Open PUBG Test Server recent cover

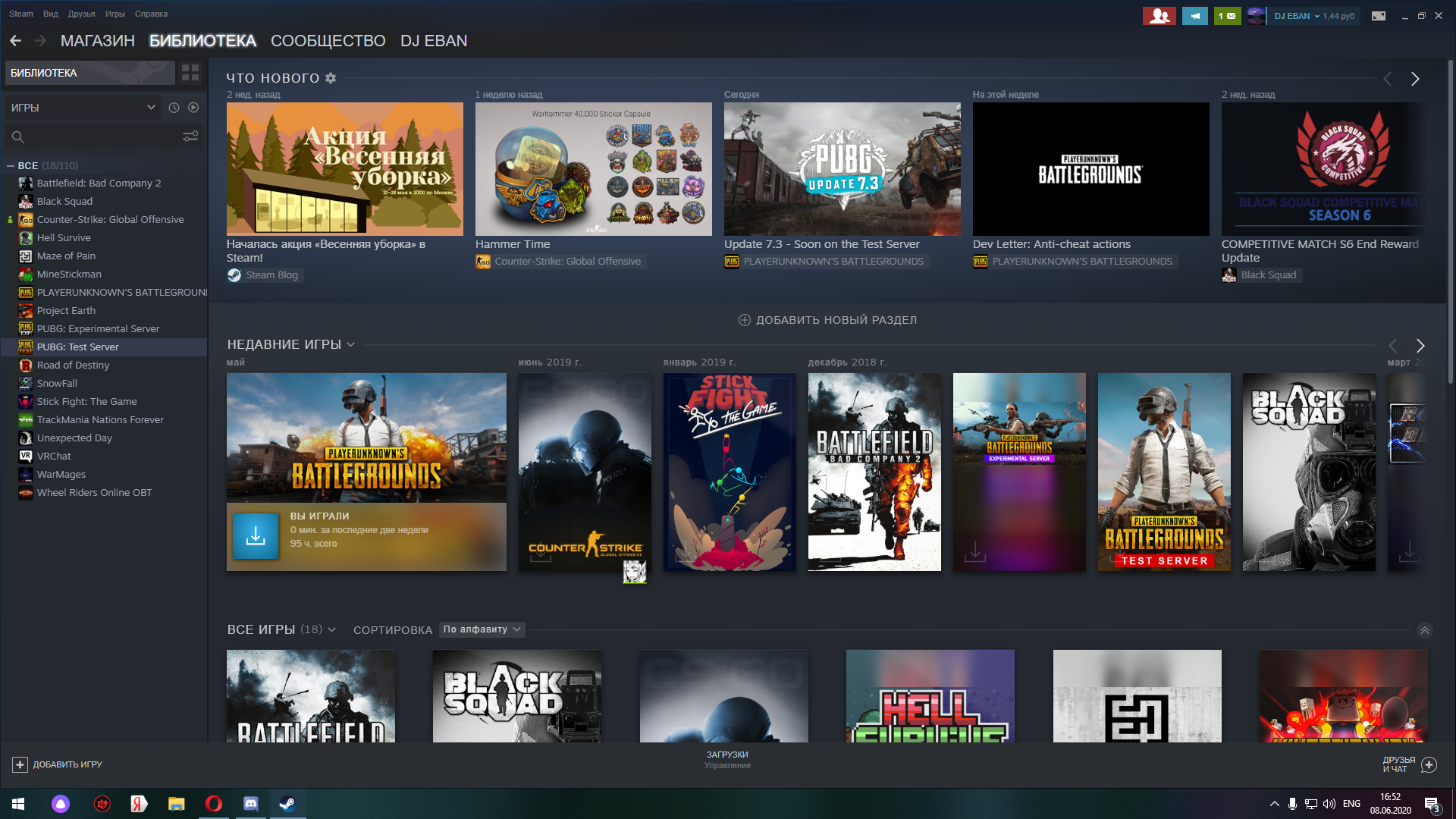[1164, 472]
